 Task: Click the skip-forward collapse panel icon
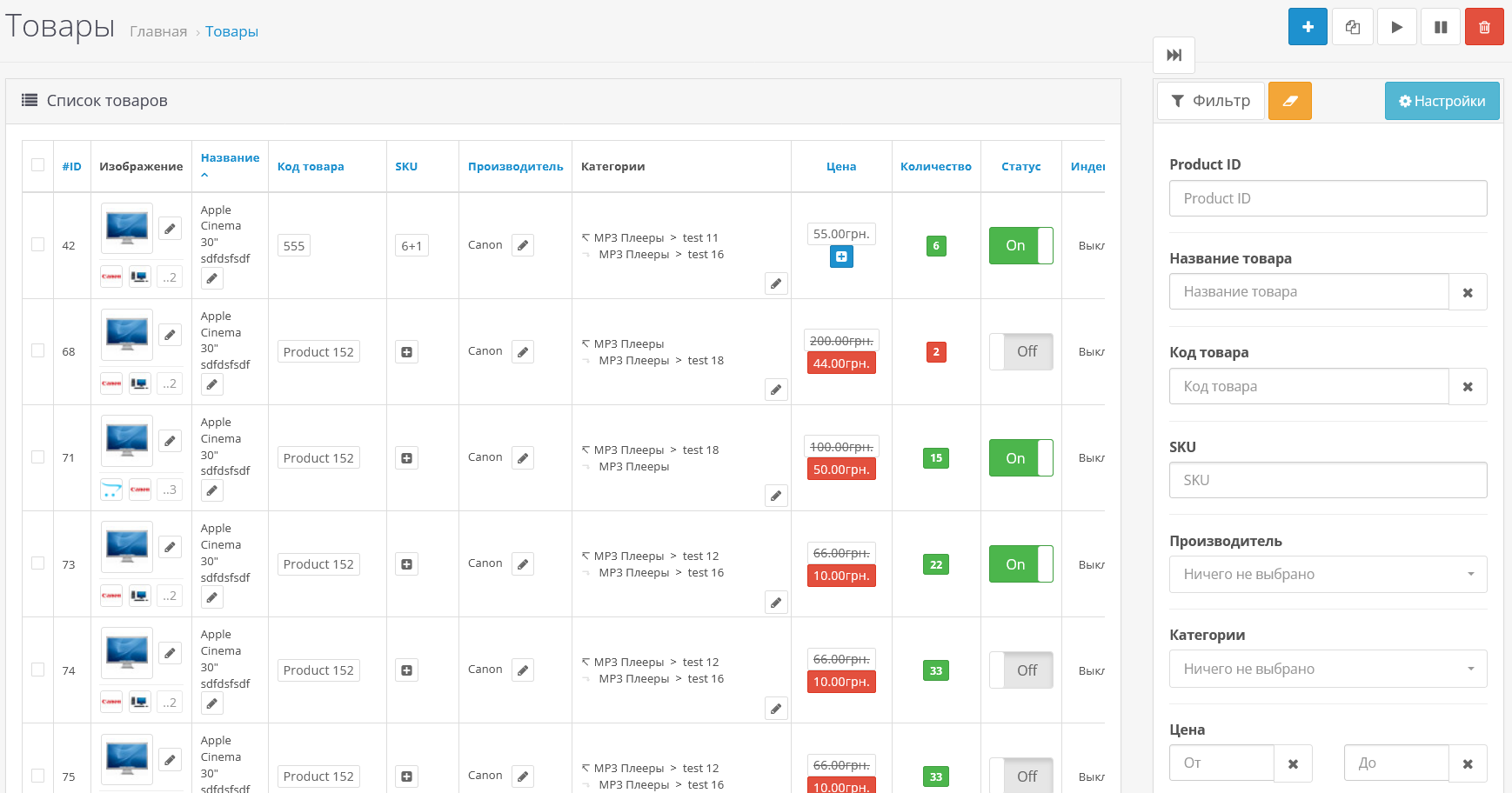point(1174,56)
